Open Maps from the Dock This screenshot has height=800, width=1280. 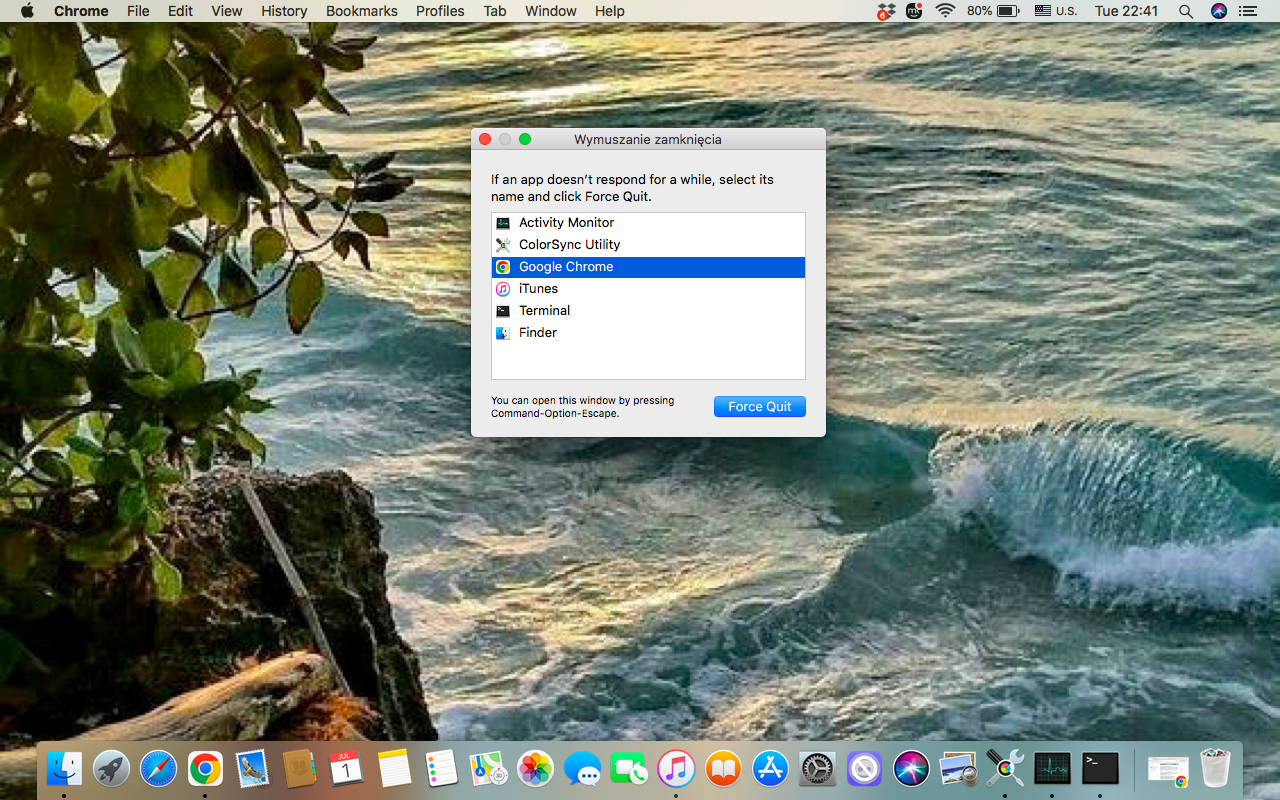[x=487, y=769]
